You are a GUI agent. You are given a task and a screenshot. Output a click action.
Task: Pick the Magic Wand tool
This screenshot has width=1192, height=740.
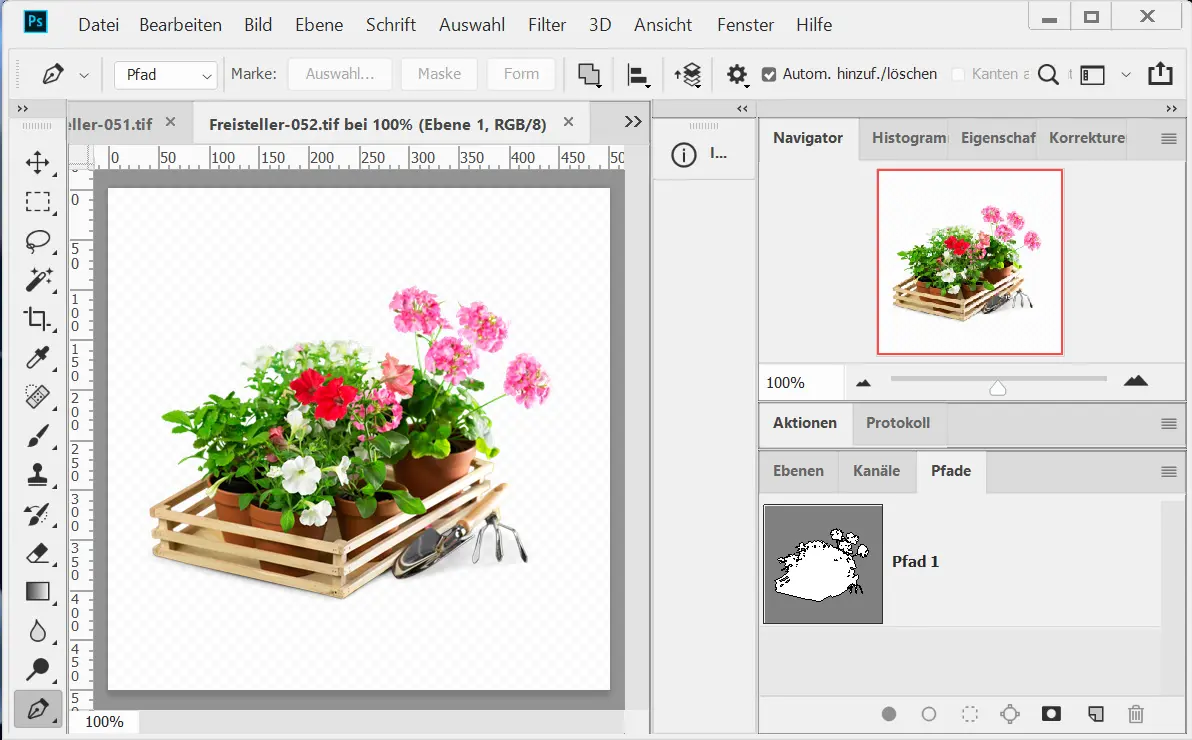point(38,279)
